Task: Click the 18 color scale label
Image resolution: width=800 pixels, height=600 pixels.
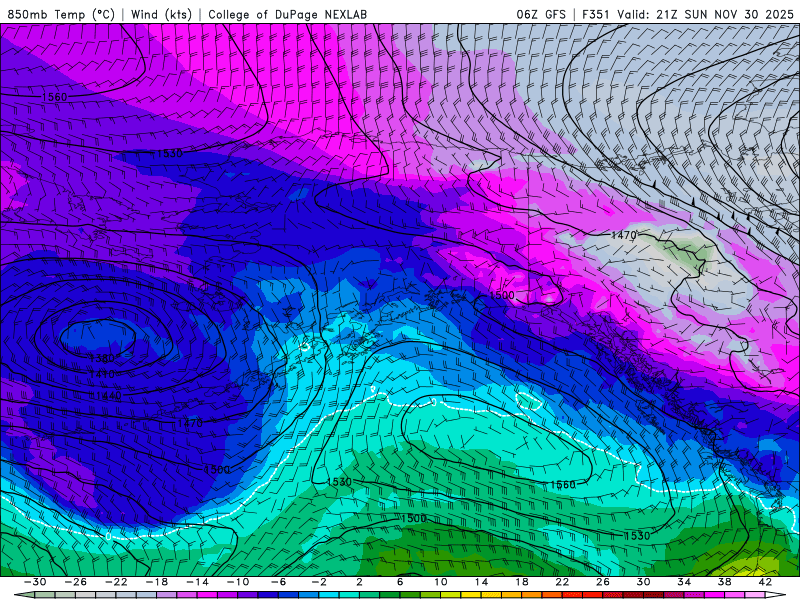Action: pyautogui.click(x=521, y=582)
